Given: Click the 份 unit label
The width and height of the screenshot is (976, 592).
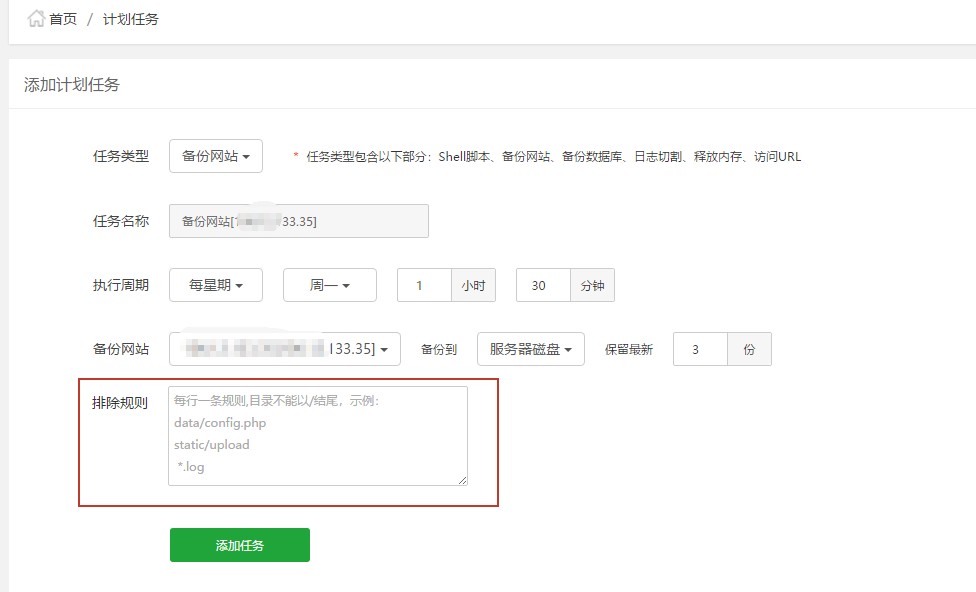Looking at the screenshot, I should pyautogui.click(x=749, y=349).
